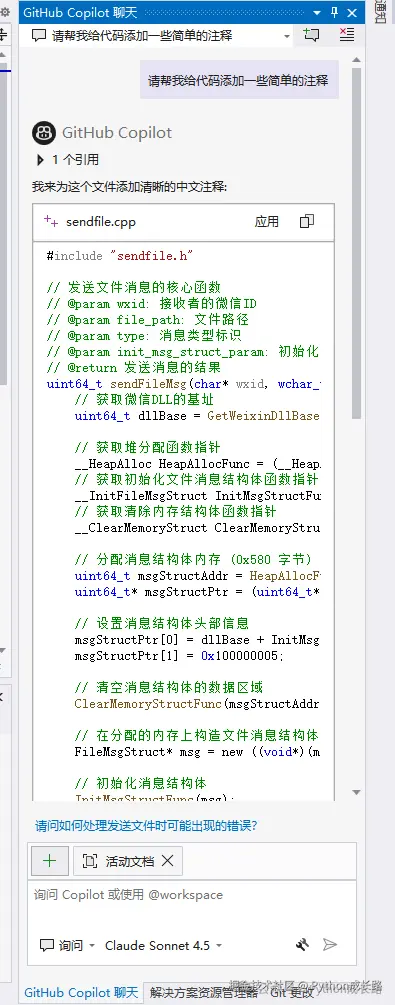
Task: Open window position dropdown in title bar
Action: point(317,12)
